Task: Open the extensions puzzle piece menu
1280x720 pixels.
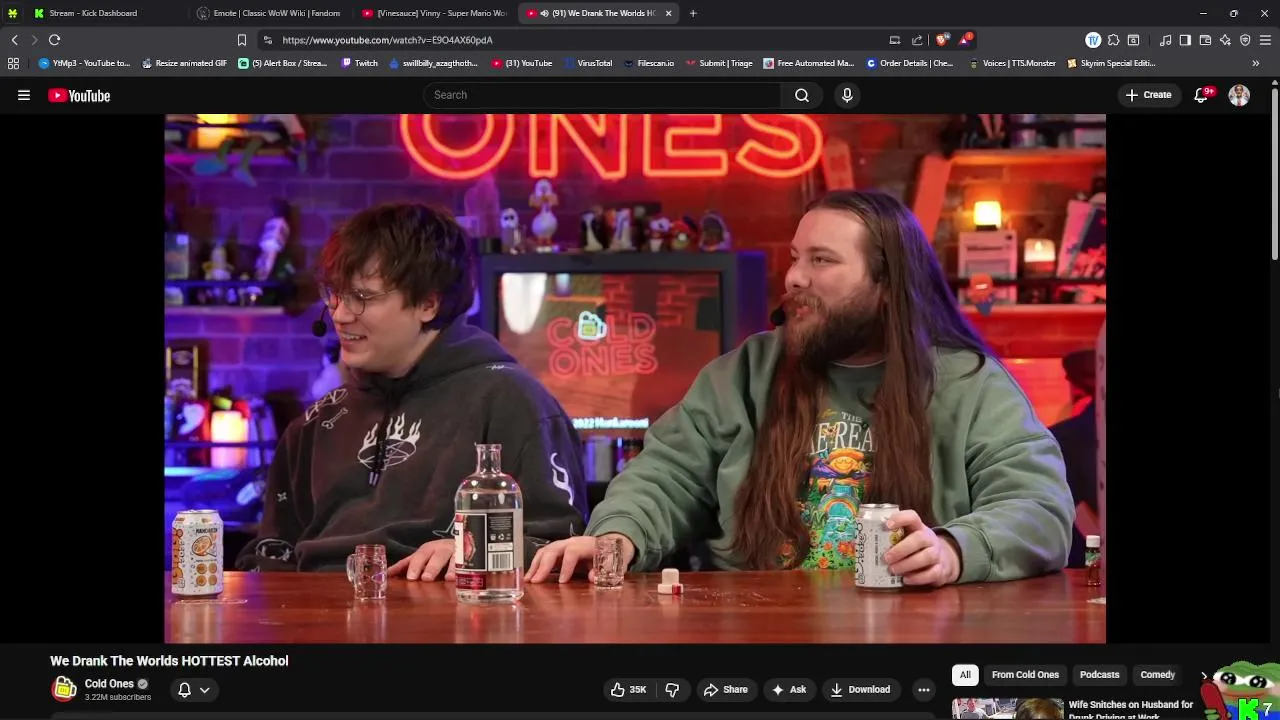Action: pyautogui.click(x=1113, y=40)
